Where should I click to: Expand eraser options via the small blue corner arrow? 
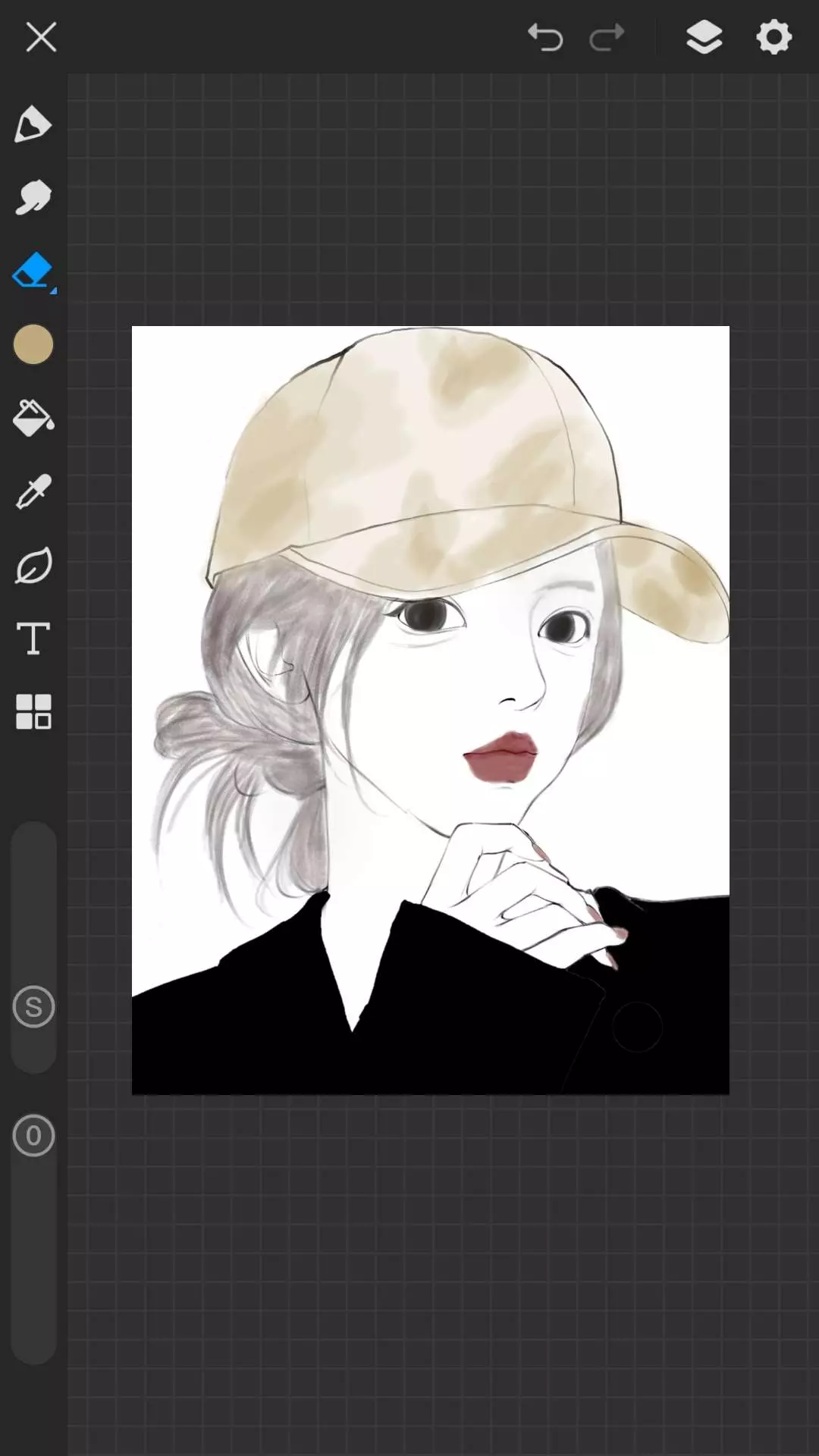click(x=52, y=290)
